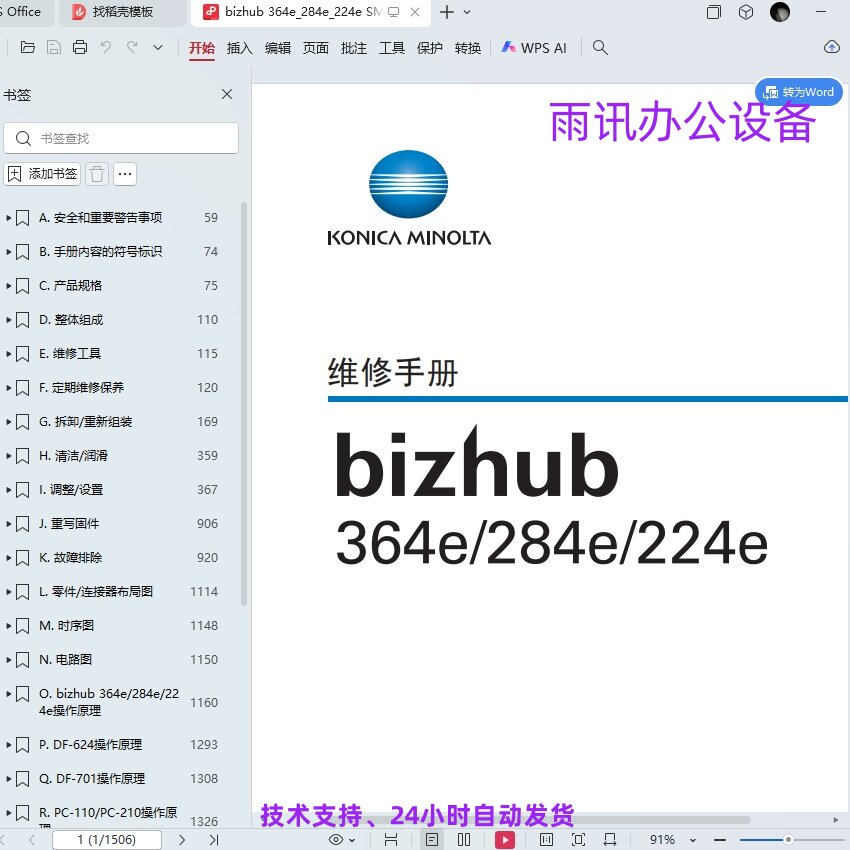Open bookmark Q. DF-701操作原理
This screenshot has height=850, width=850.
[92, 779]
